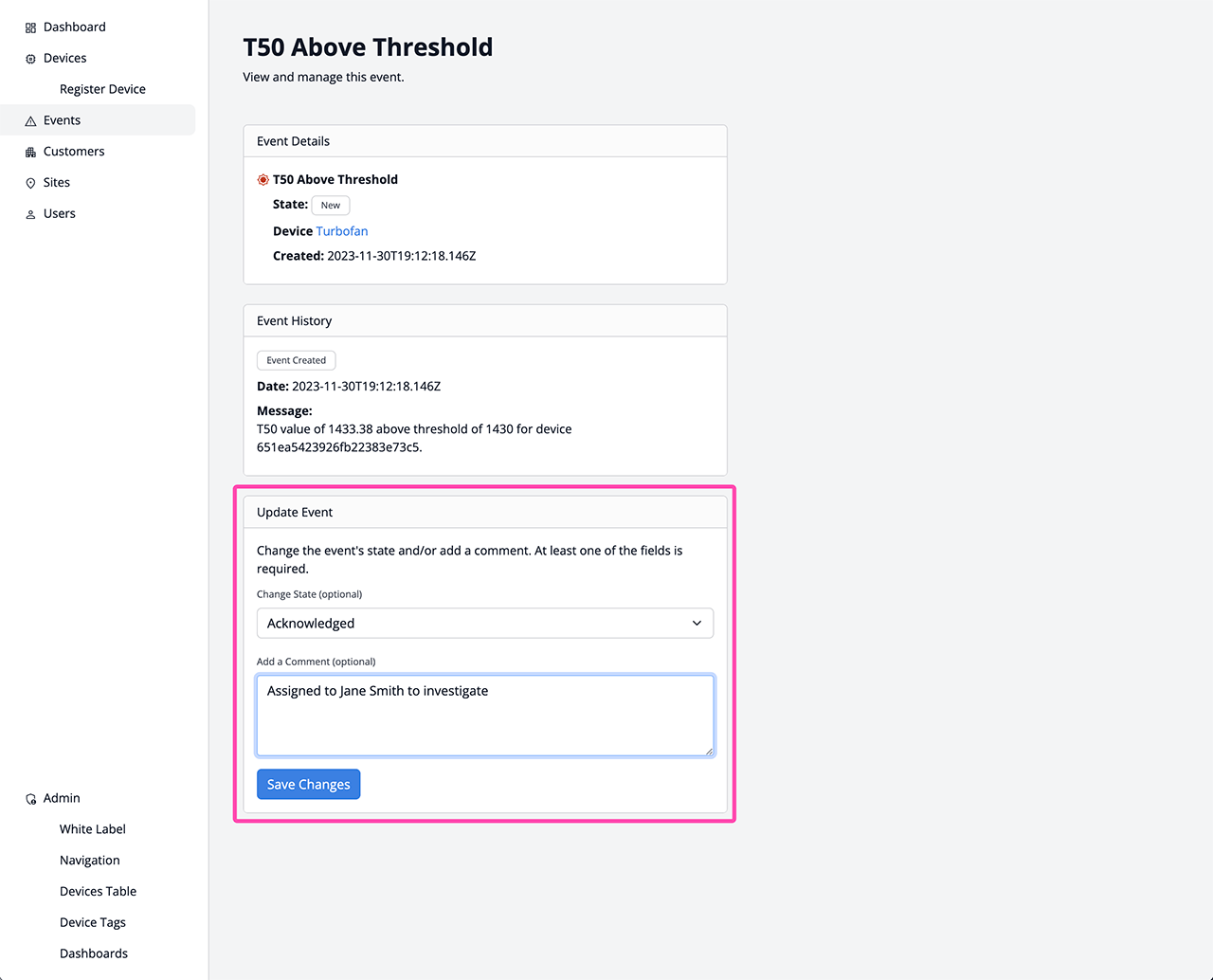Open Dashboards under Admin
The width and height of the screenshot is (1213, 980).
(x=93, y=953)
